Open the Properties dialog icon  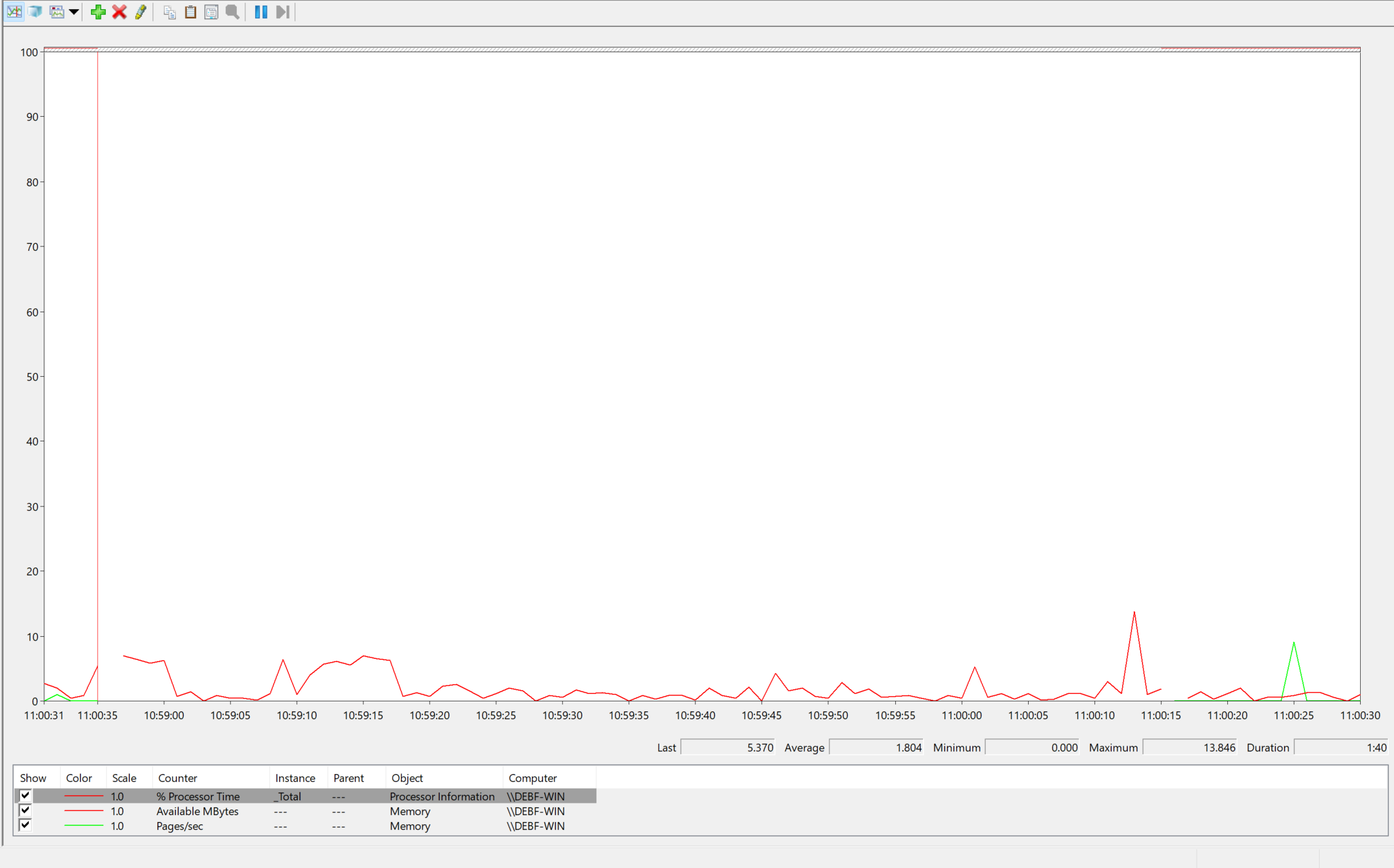tap(211, 12)
